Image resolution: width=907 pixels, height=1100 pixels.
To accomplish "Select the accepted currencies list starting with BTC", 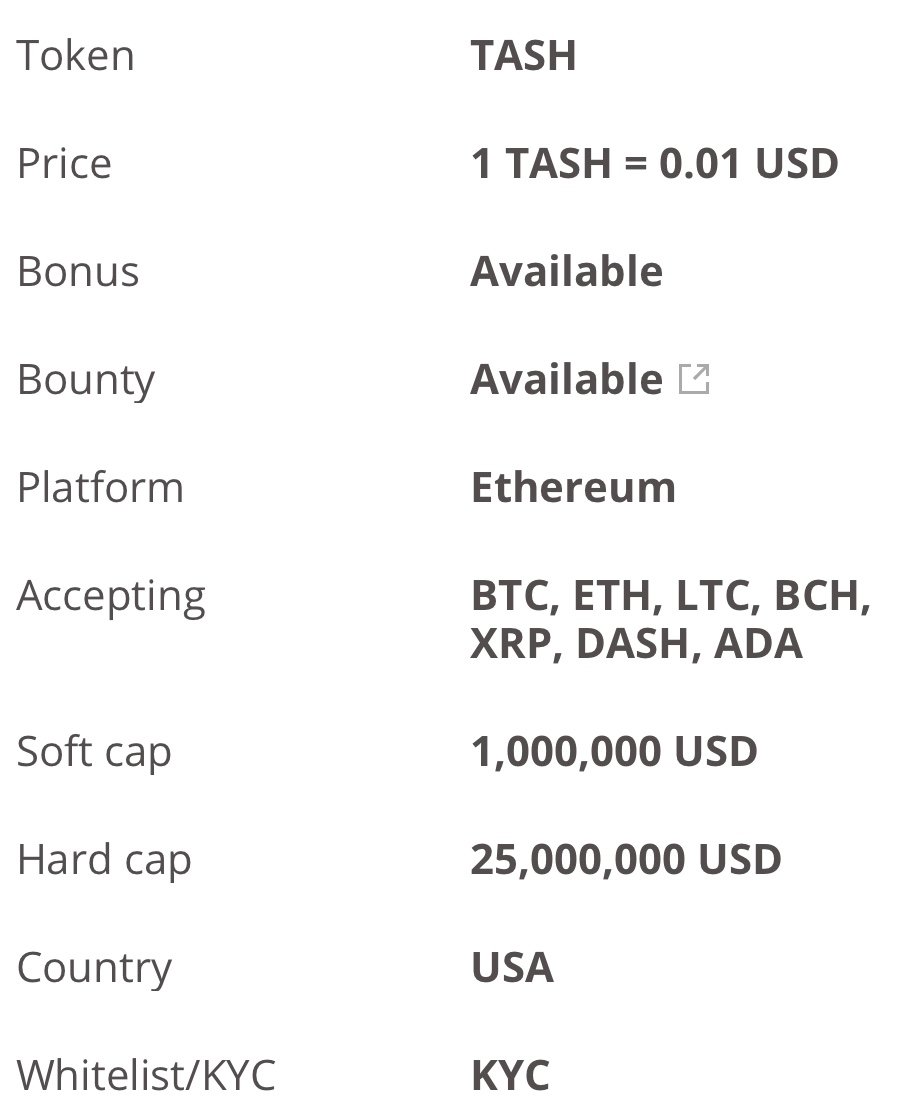I will (x=671, y=619).
